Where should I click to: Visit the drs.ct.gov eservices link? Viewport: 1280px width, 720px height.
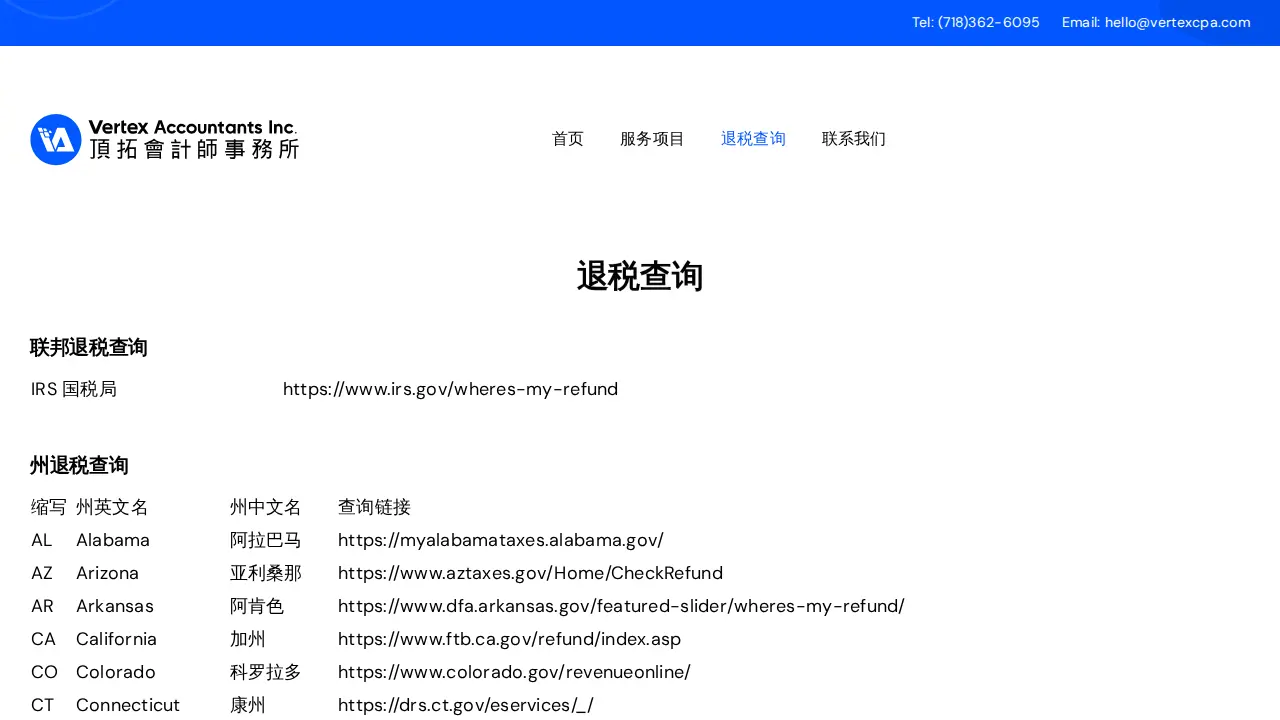coord(466,705)
